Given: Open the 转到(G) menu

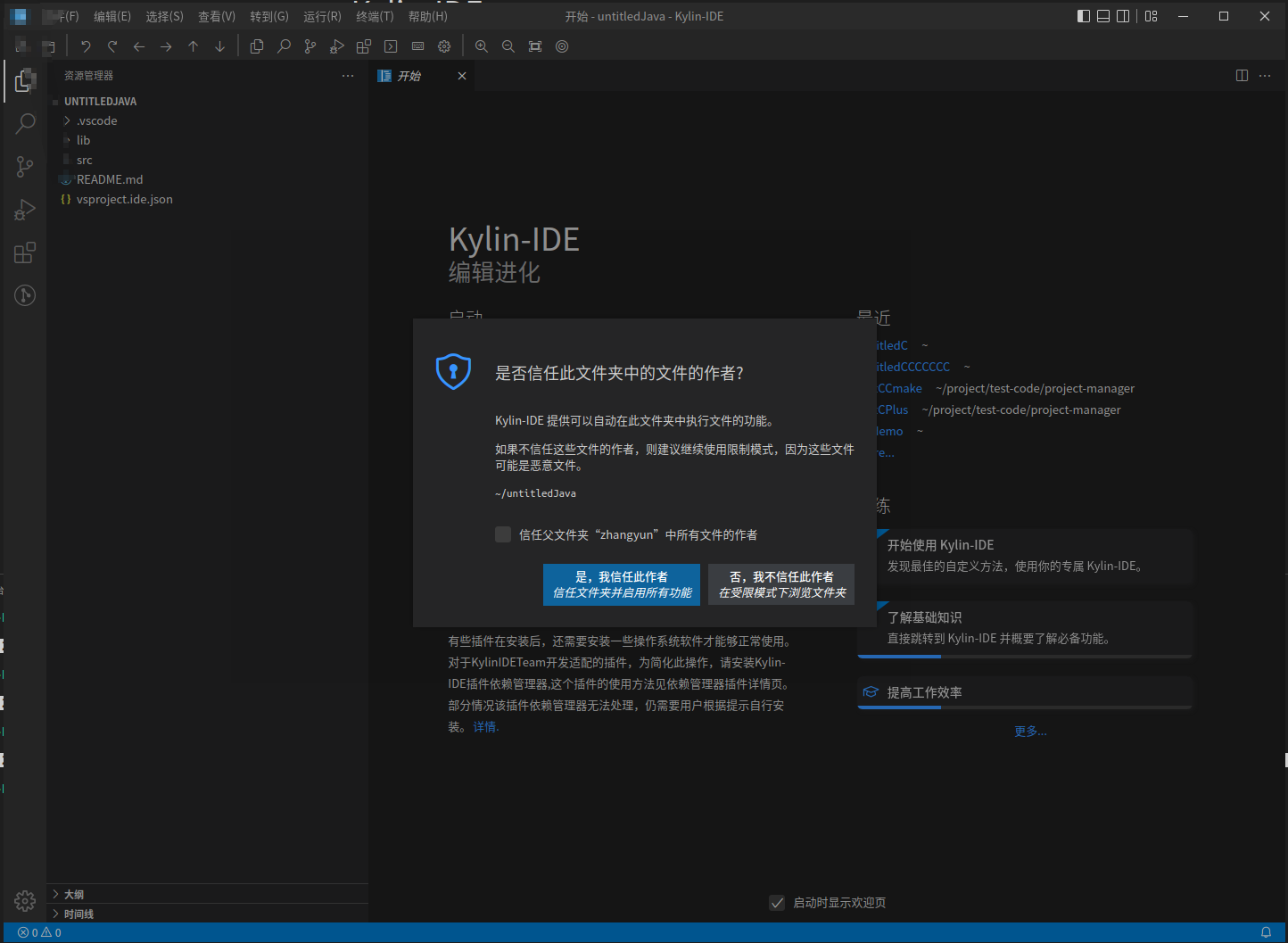Looking at the screenshot, I should (x=269, y=16).
